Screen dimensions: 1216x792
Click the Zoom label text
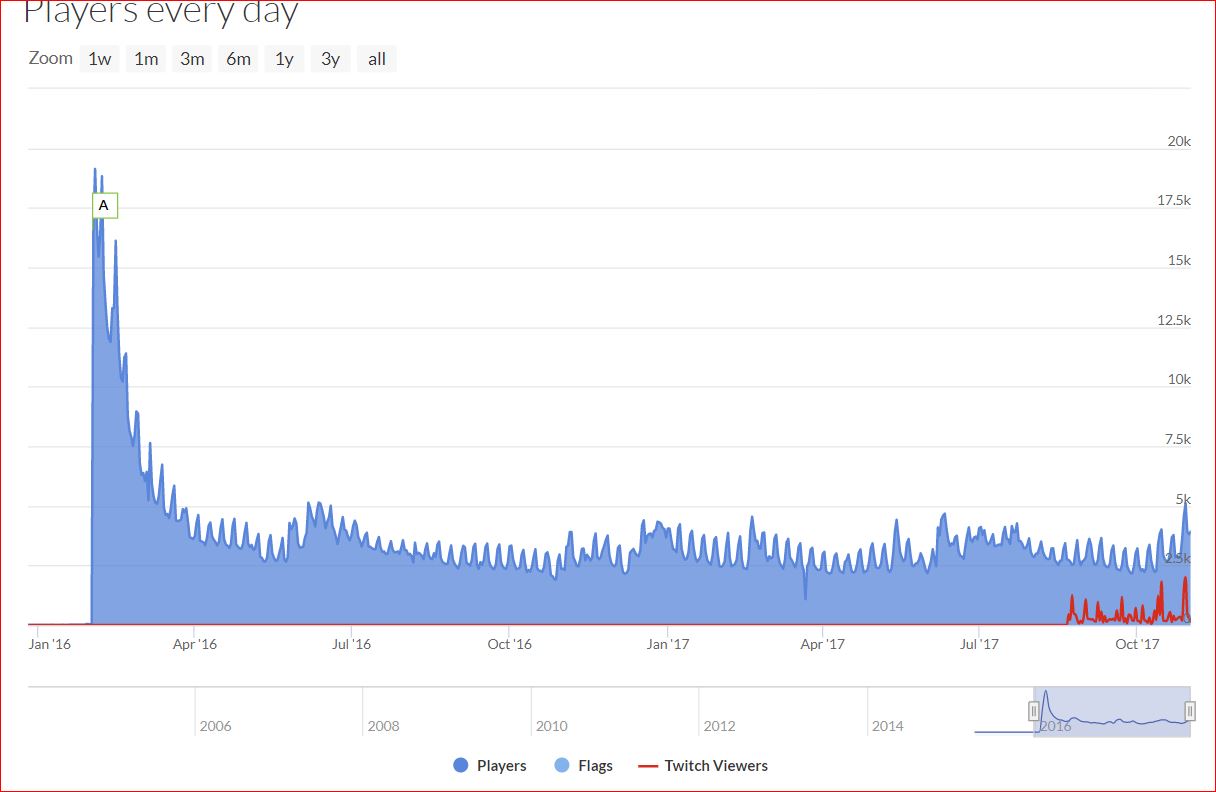pos(51,58)
